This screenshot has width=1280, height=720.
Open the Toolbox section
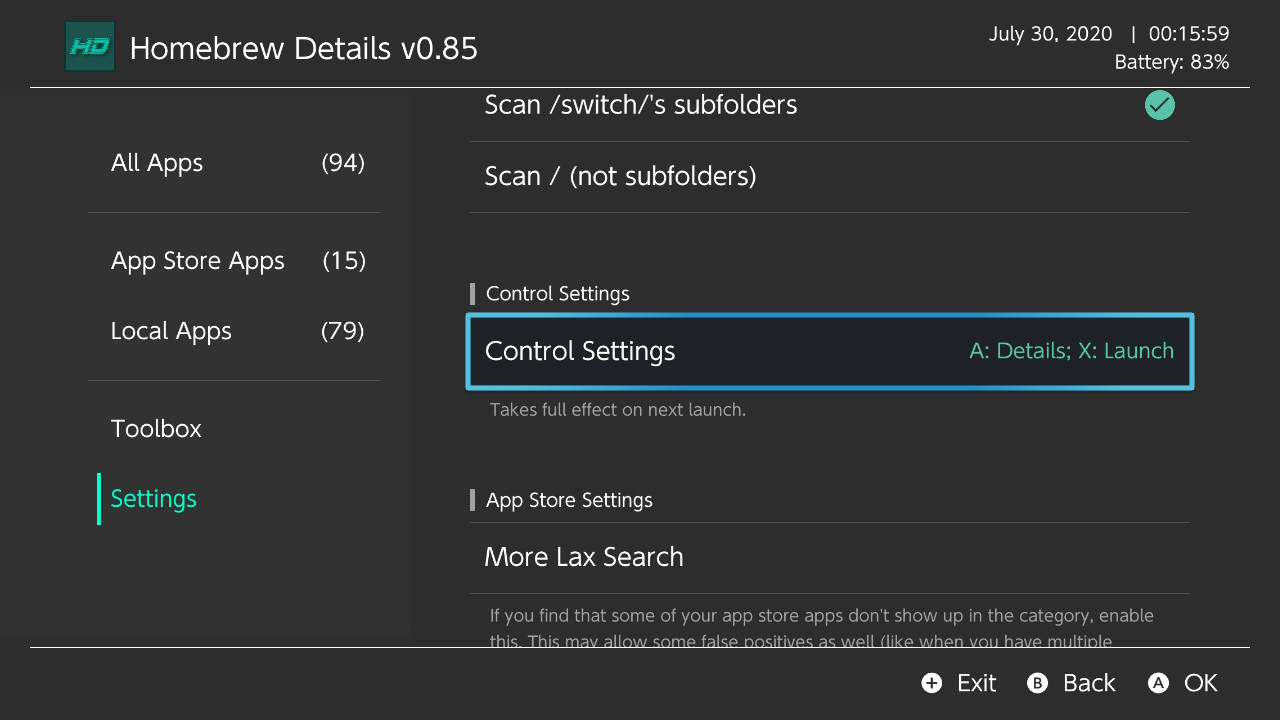pyautogui.click(x=157, y=429)
